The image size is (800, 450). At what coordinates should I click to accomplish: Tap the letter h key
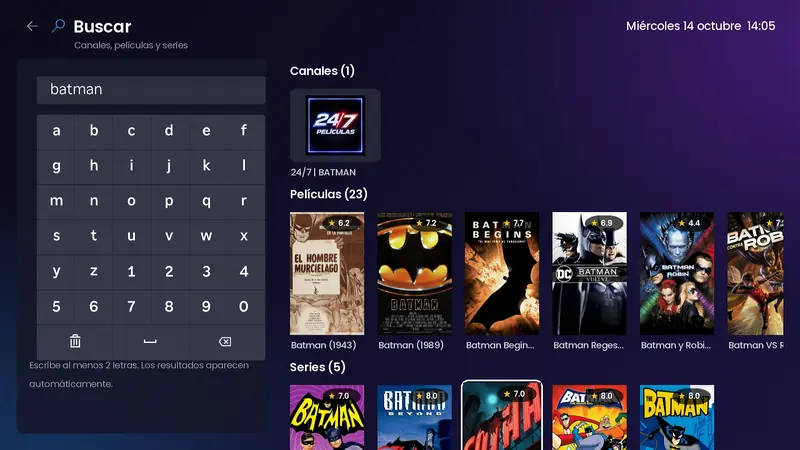(94, 166)
